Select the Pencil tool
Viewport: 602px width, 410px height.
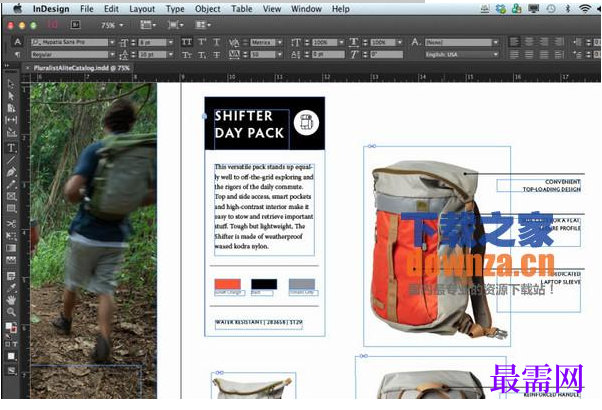point(11,184)
